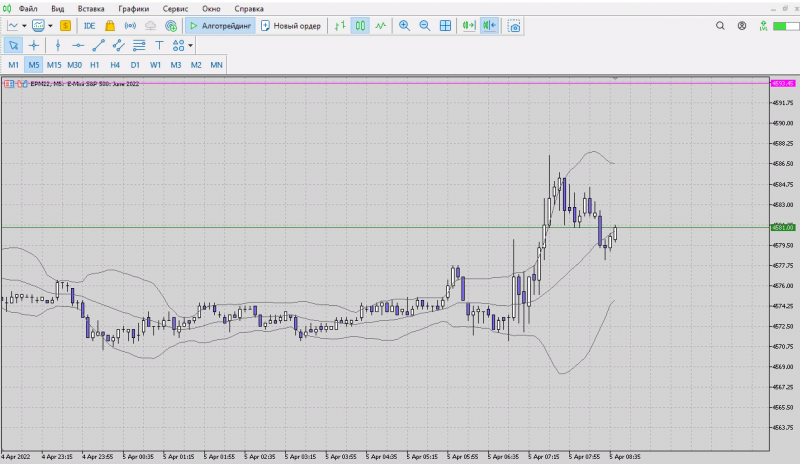Viewport: 800px width, 464px height.
Task: Open the VPS cloud icon
Action: pos(151,26)
